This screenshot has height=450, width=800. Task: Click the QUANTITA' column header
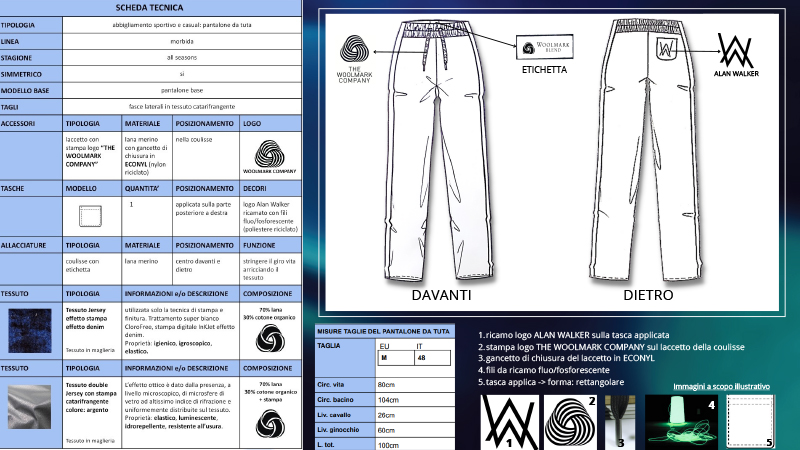click(142, 188)
